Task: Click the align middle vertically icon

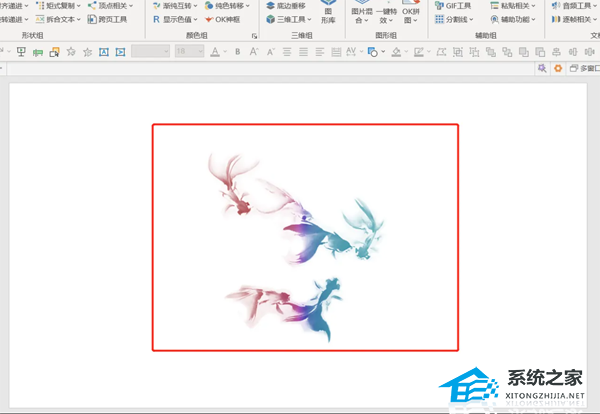Action: coord(573,52)
